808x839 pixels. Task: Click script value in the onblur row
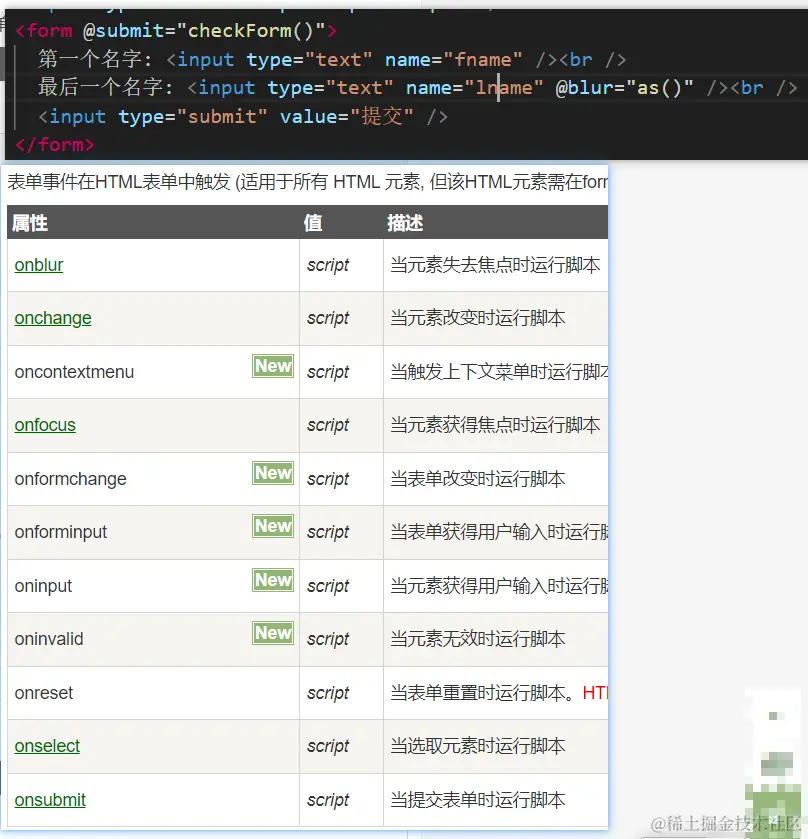click(327, 265)
